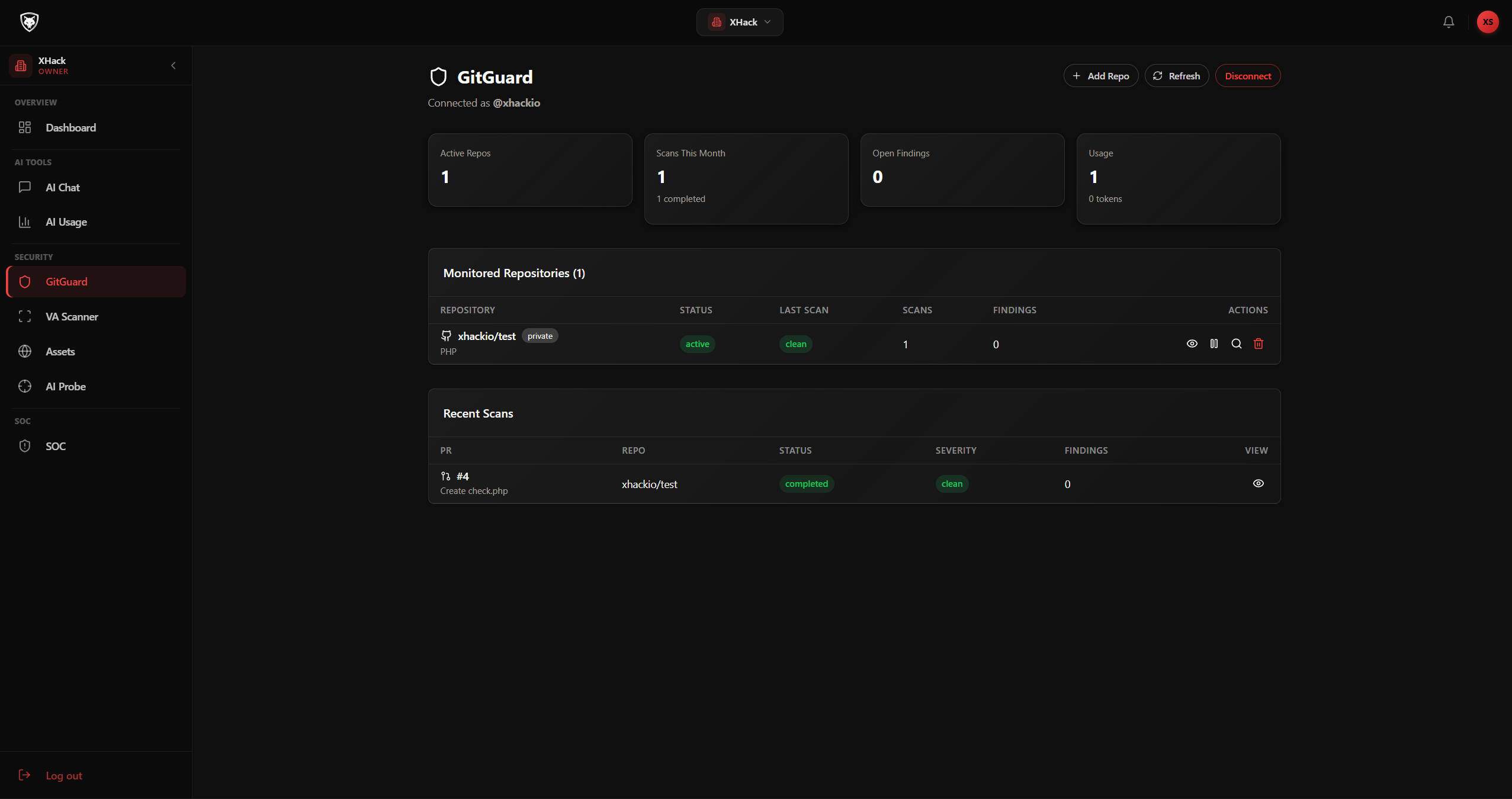The height and width of the screenshot is (799, 1512).
Task: Click the 1 completed text in scans card
Action: tap(680, 199)
